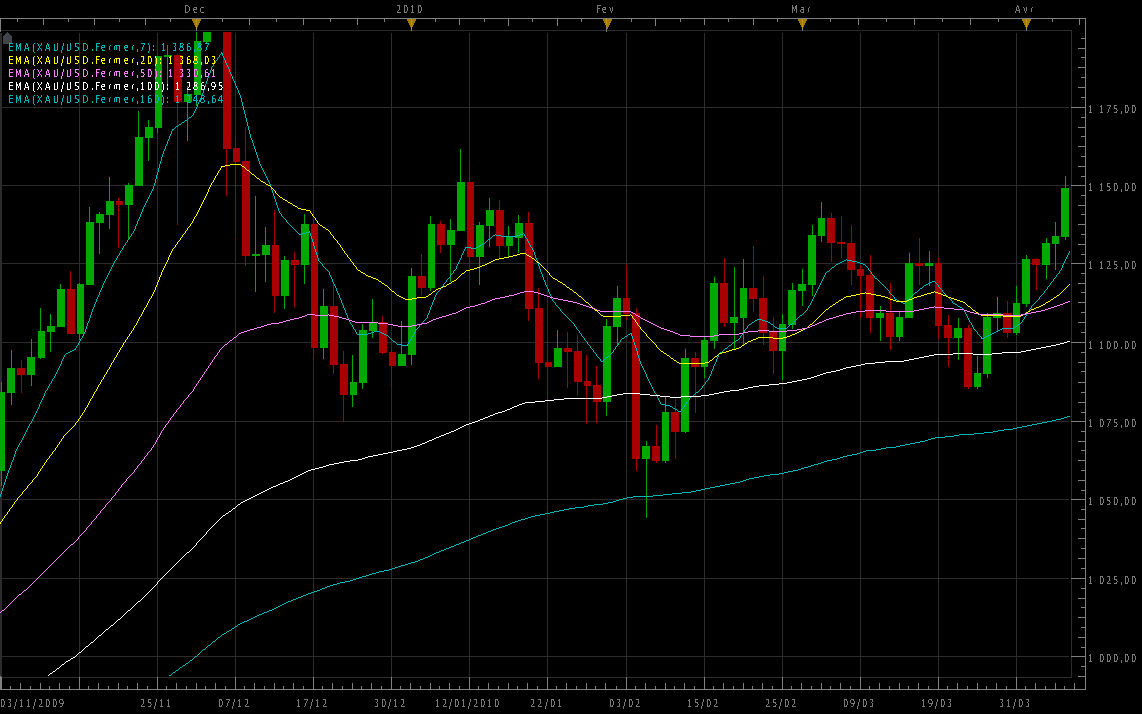Select the orange triangle marker under 2010
The width and height of the screenshot is (1142, 714).
411,24
